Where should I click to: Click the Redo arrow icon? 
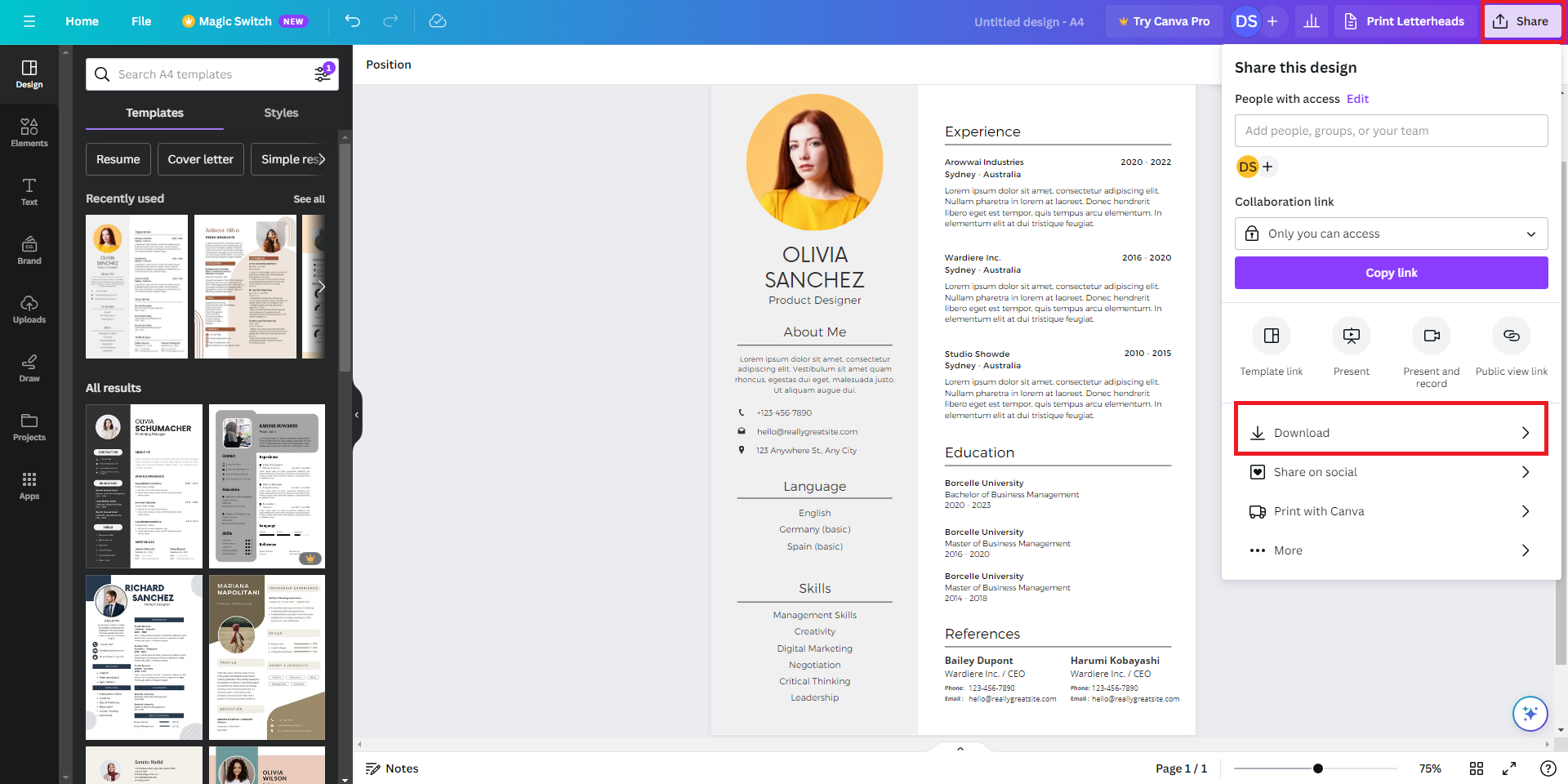(x=391, y=21)
